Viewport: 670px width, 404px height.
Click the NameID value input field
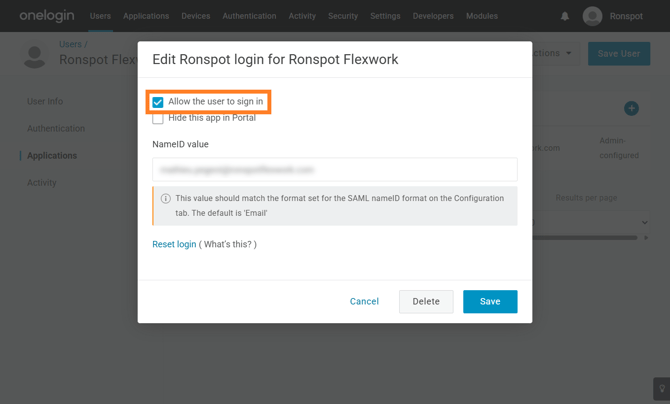tap(335, 170)
